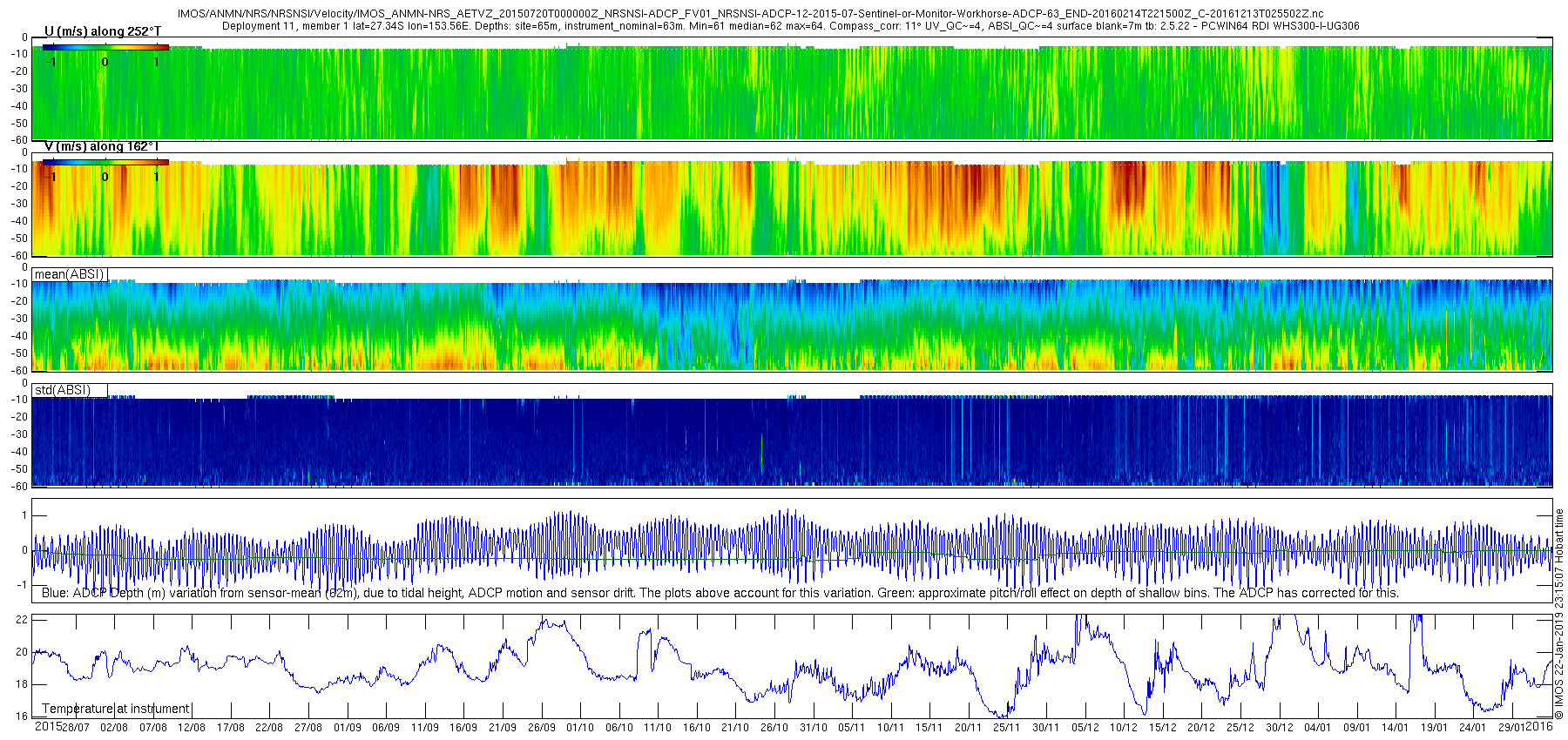This screenshot has width=1568, height=740.
Task: Click the NetCDF file path title text
Action: 750,14
